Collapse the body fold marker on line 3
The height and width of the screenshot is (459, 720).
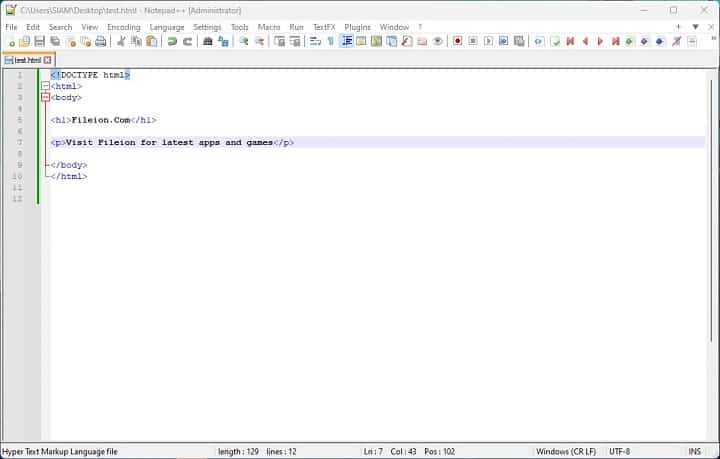[x=45, y=97]
